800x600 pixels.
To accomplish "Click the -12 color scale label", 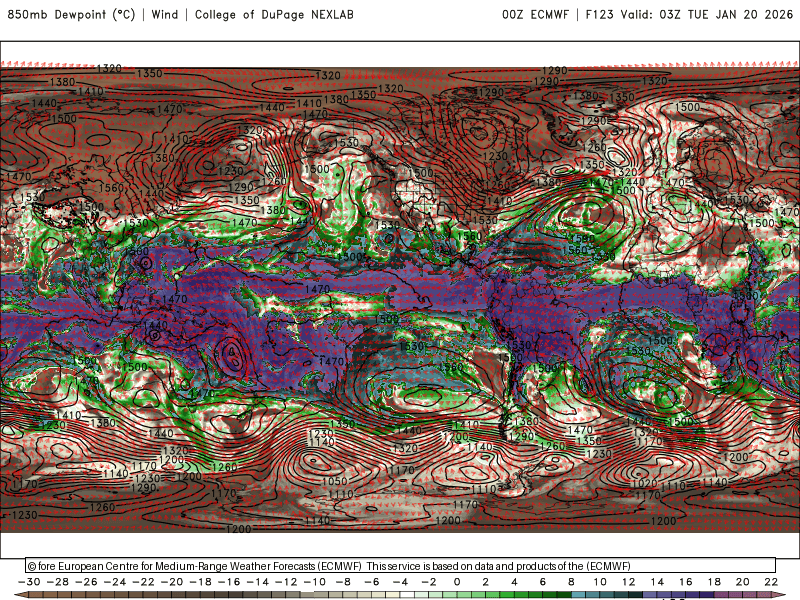I will tap(286, 582).
